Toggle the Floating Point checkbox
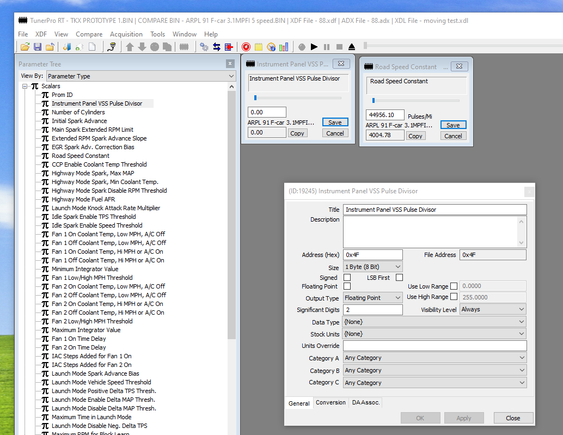Image resolution: width=563 pixels, height=435 pixels. click(x=347, y=286)
